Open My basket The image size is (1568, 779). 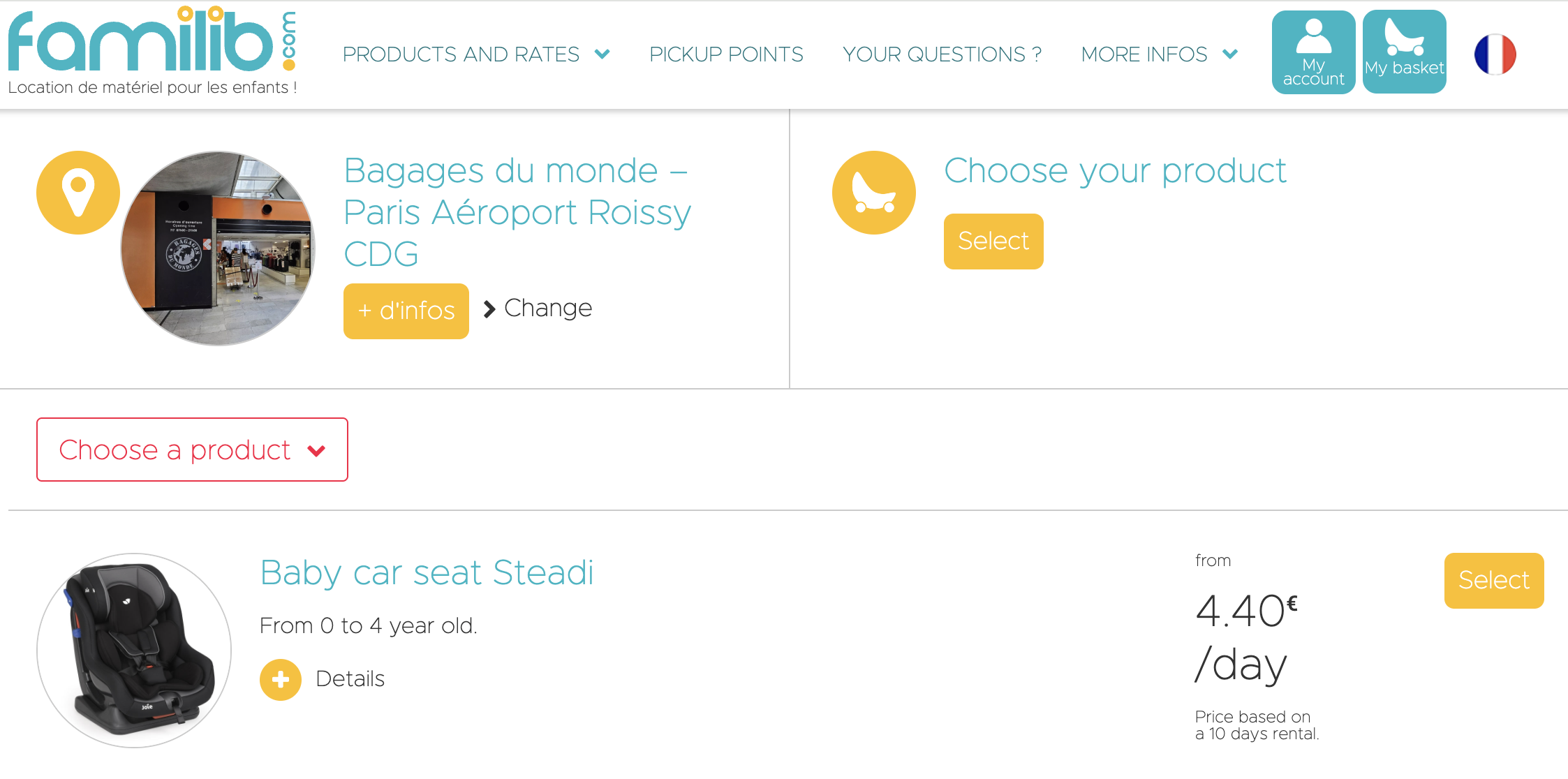pos(1404,52)
